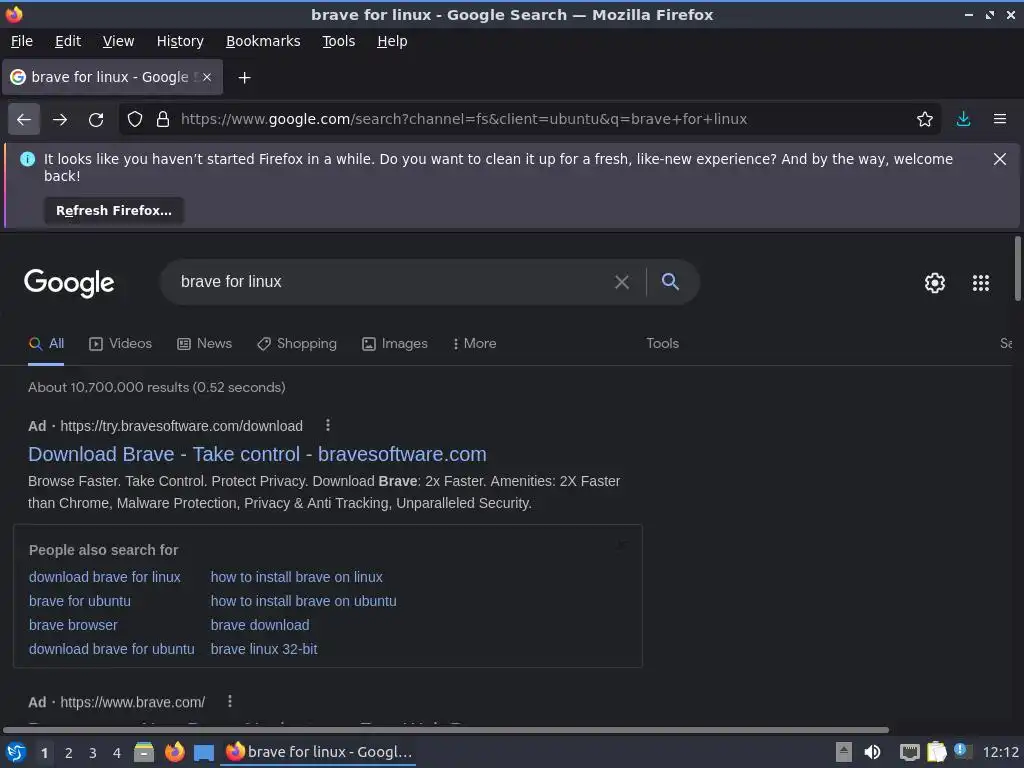Search 'download brave for ubuntu' suggestion

[112, 649]
